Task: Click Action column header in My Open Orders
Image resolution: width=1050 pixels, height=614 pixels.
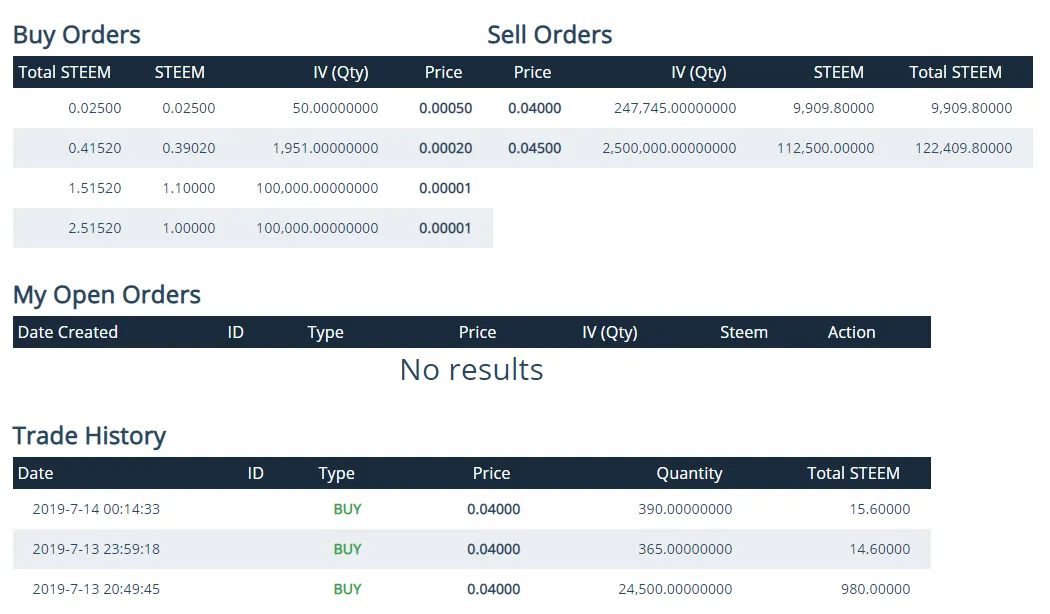Action: 851,332
